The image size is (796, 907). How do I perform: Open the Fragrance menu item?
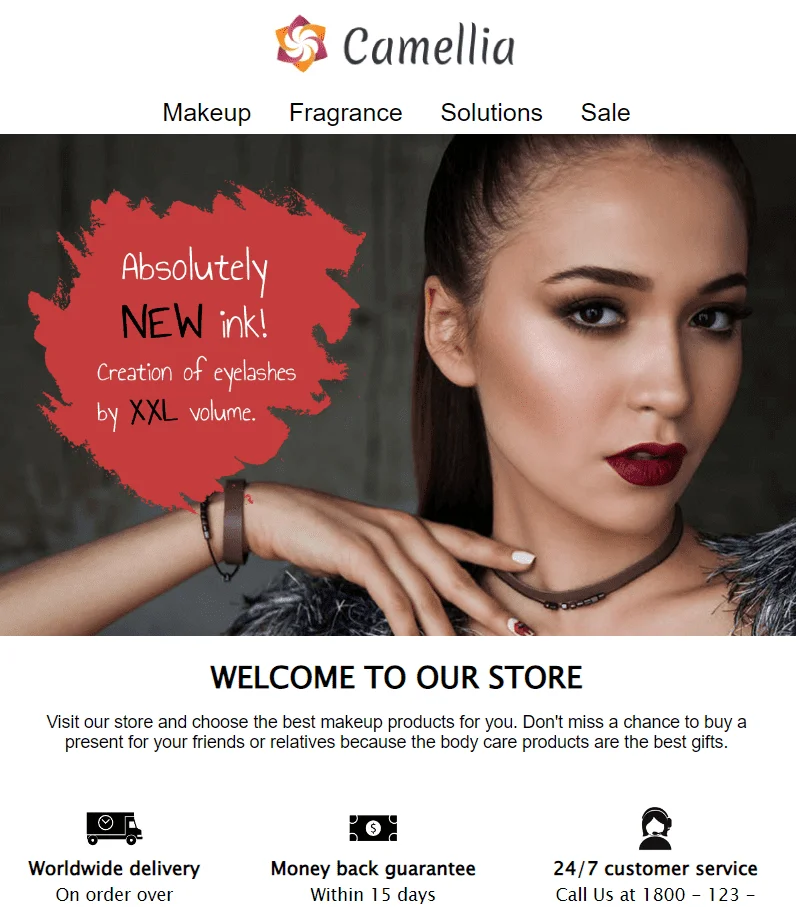345,112
